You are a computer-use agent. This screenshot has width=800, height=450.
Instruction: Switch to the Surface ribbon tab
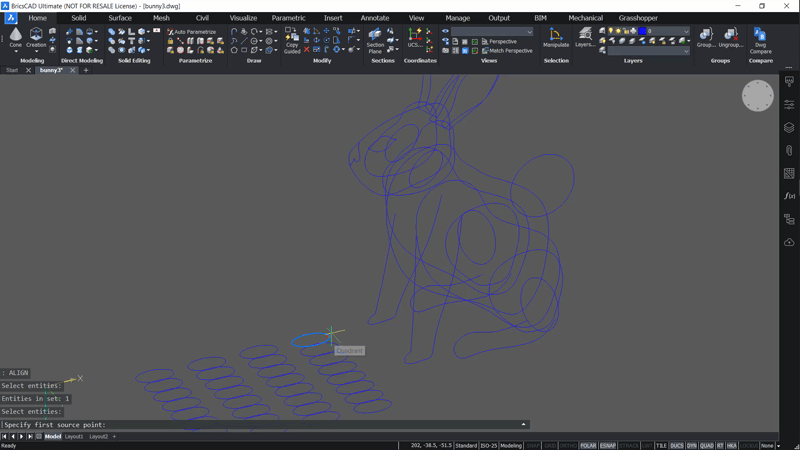click(120, 18)
